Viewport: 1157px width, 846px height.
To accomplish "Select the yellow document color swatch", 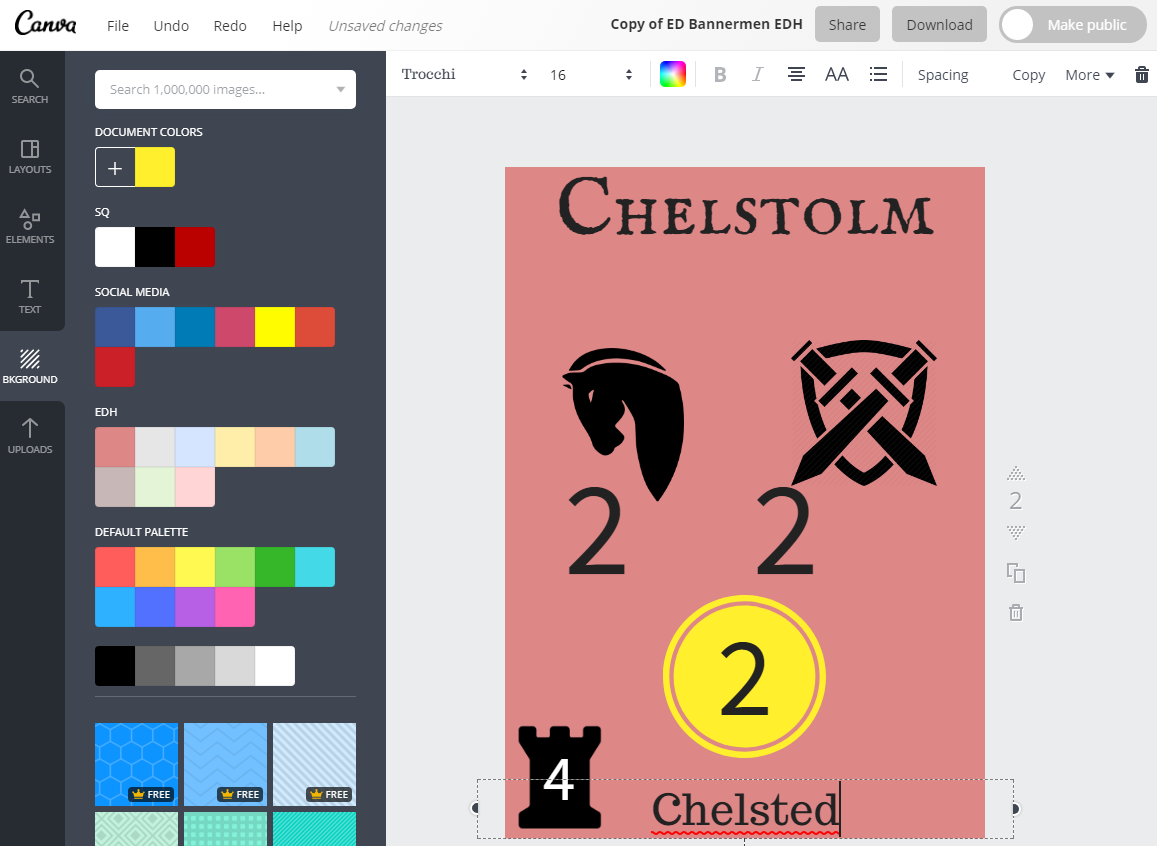I will tap(155, 167).
